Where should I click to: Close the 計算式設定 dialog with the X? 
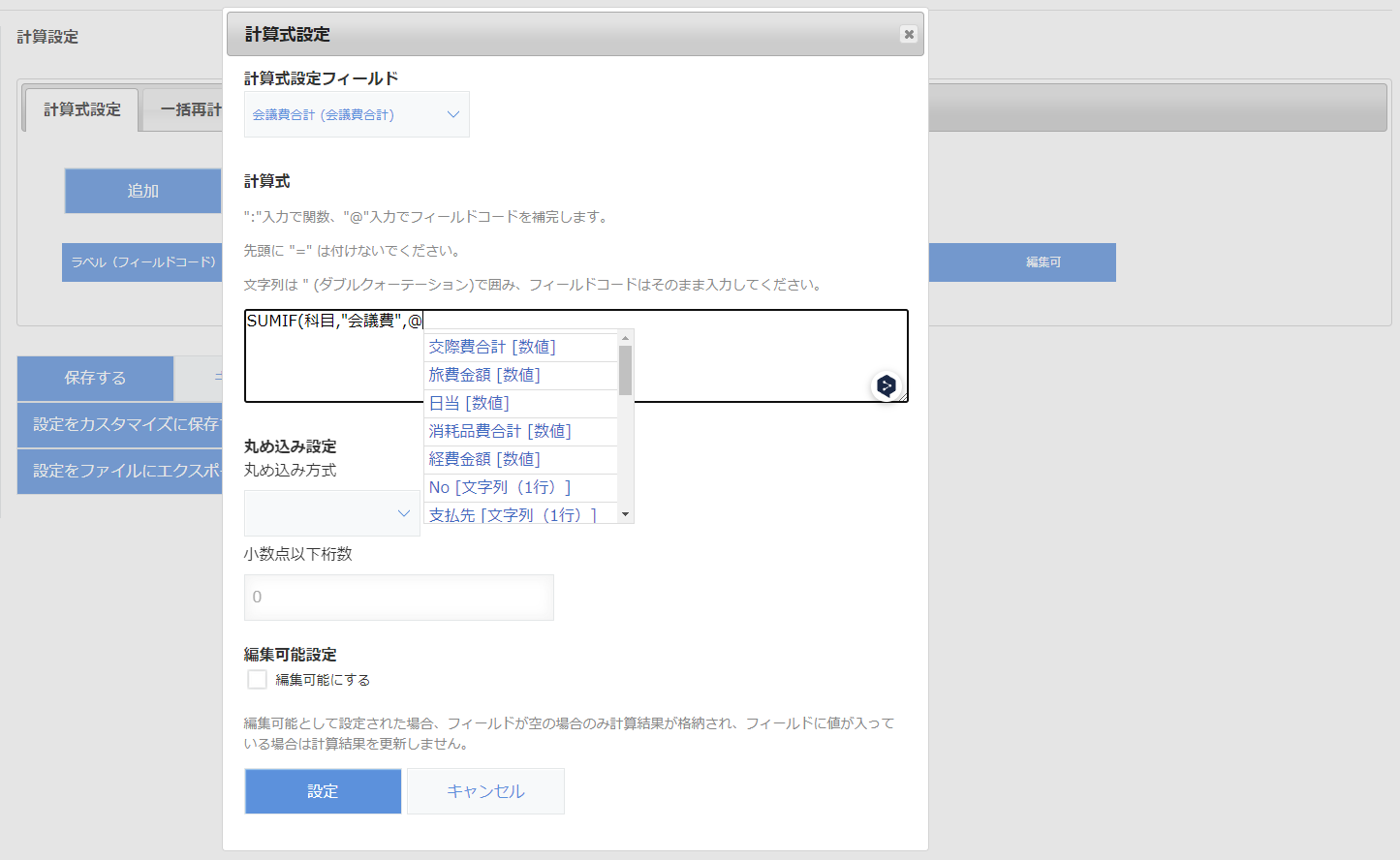click(909, 34)
